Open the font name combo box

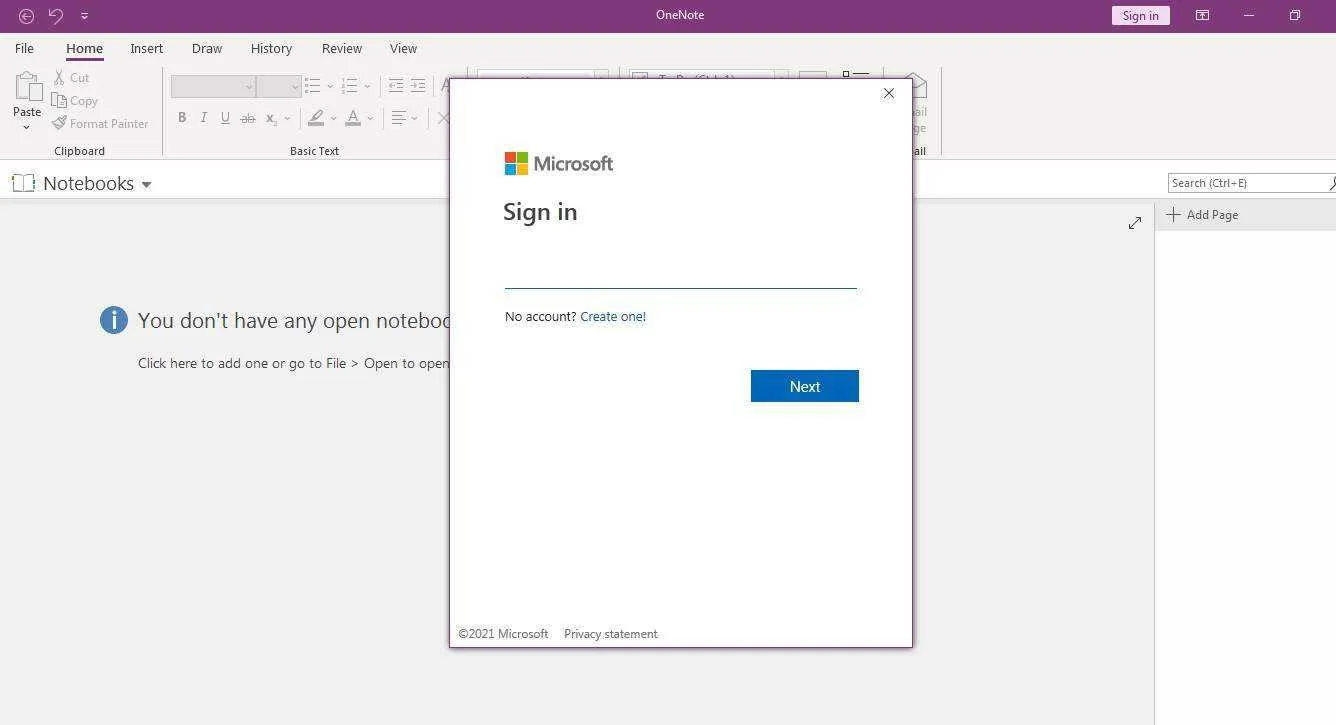click(x=213, y=86)
